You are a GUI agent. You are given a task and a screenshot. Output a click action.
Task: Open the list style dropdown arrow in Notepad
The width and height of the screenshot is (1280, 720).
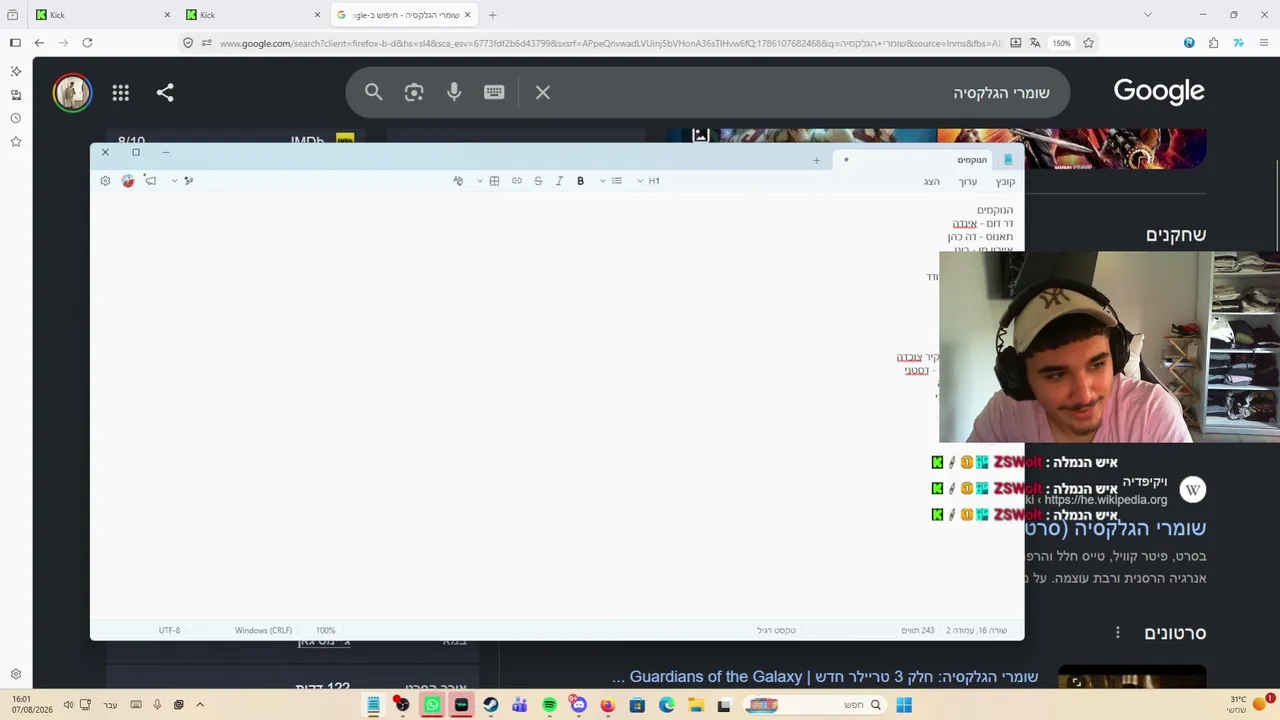coord(602,181)
